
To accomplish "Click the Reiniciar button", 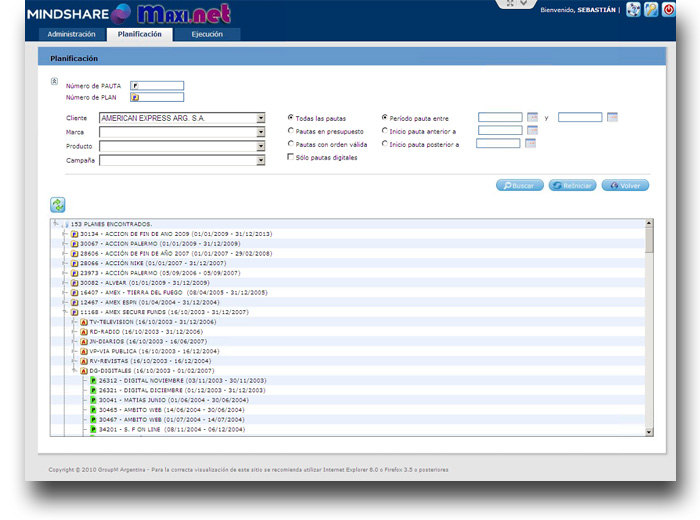I will point(572,185).
